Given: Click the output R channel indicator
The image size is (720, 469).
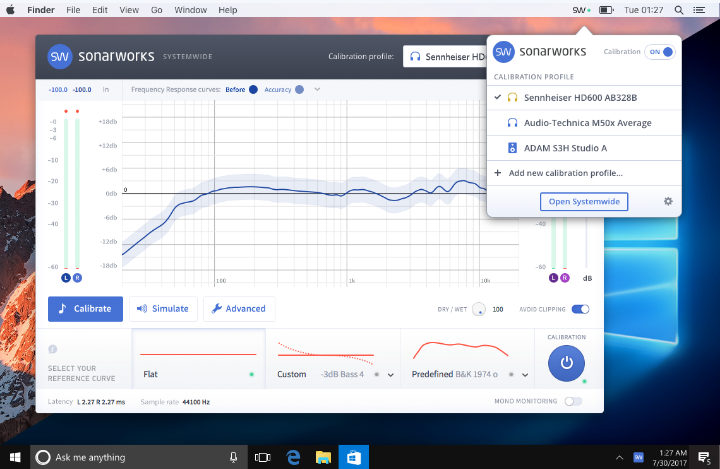Looking at the screenshot, I should point(565,278).
